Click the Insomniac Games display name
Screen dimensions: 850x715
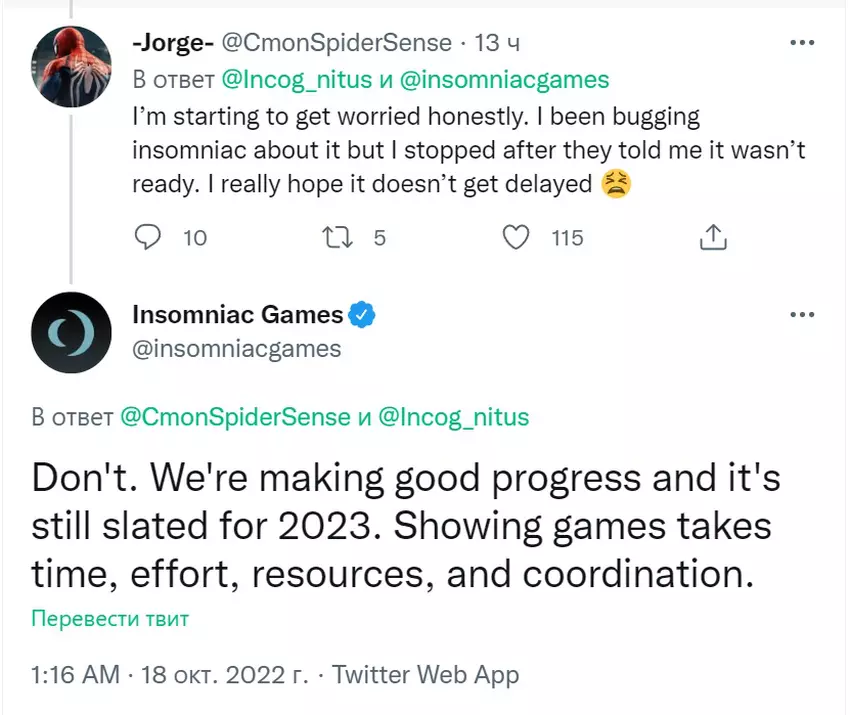(x=238, y=315)
